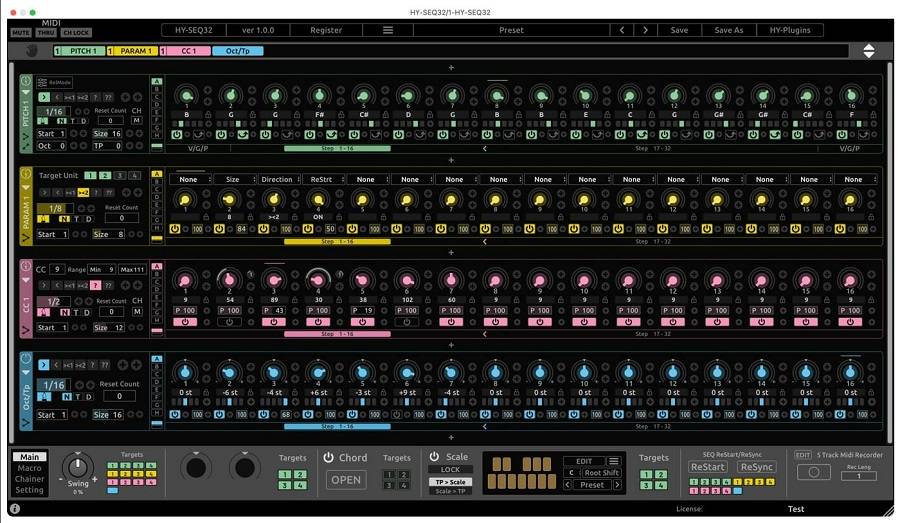Click the Chord power icon

328,457
